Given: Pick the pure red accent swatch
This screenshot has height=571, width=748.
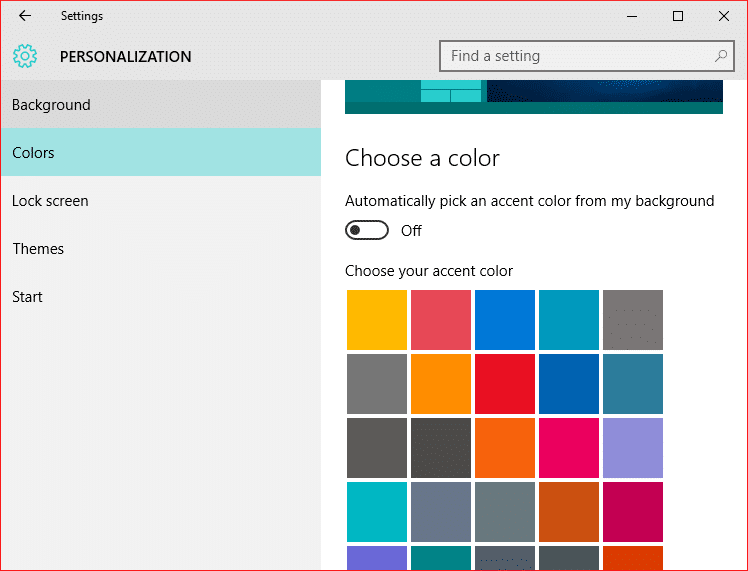Looking at the screenshot, I should (505, 384).
